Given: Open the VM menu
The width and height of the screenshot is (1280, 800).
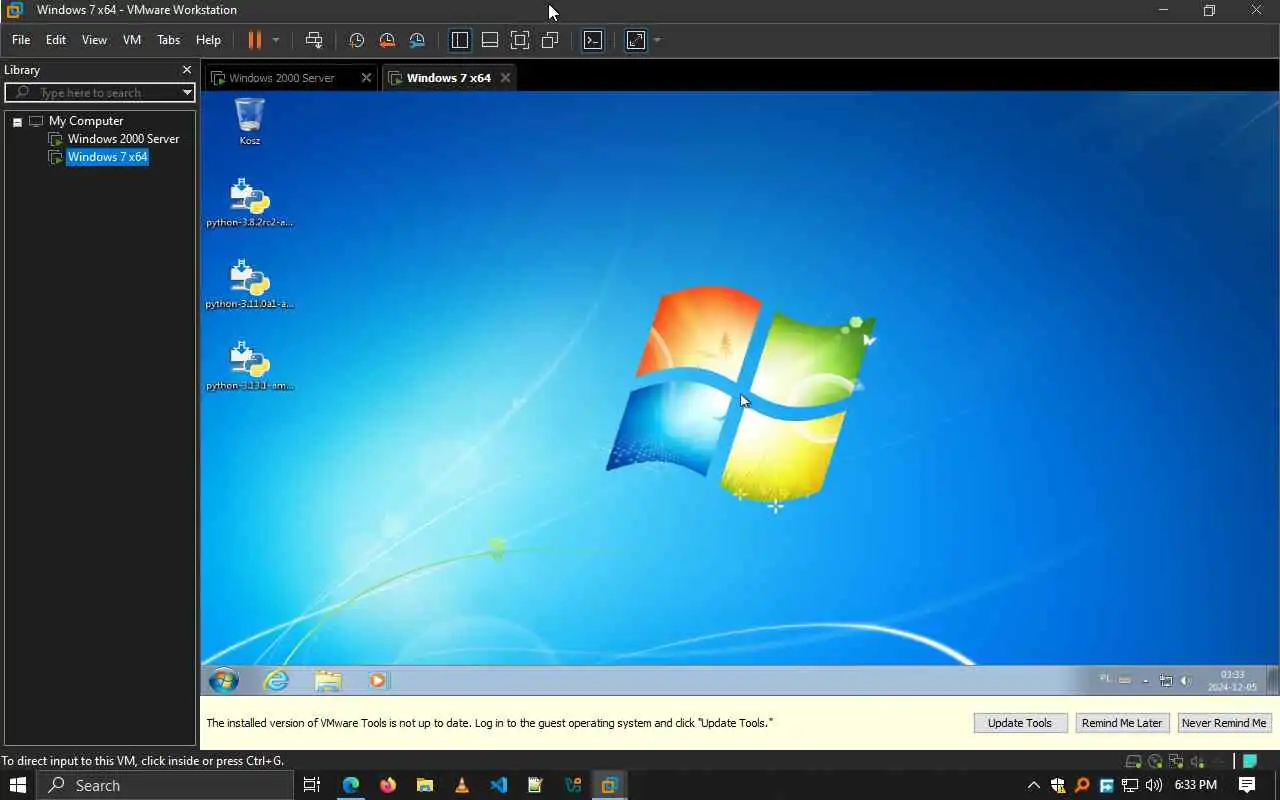Looking at the screenshot, I should tap(132, 40).
